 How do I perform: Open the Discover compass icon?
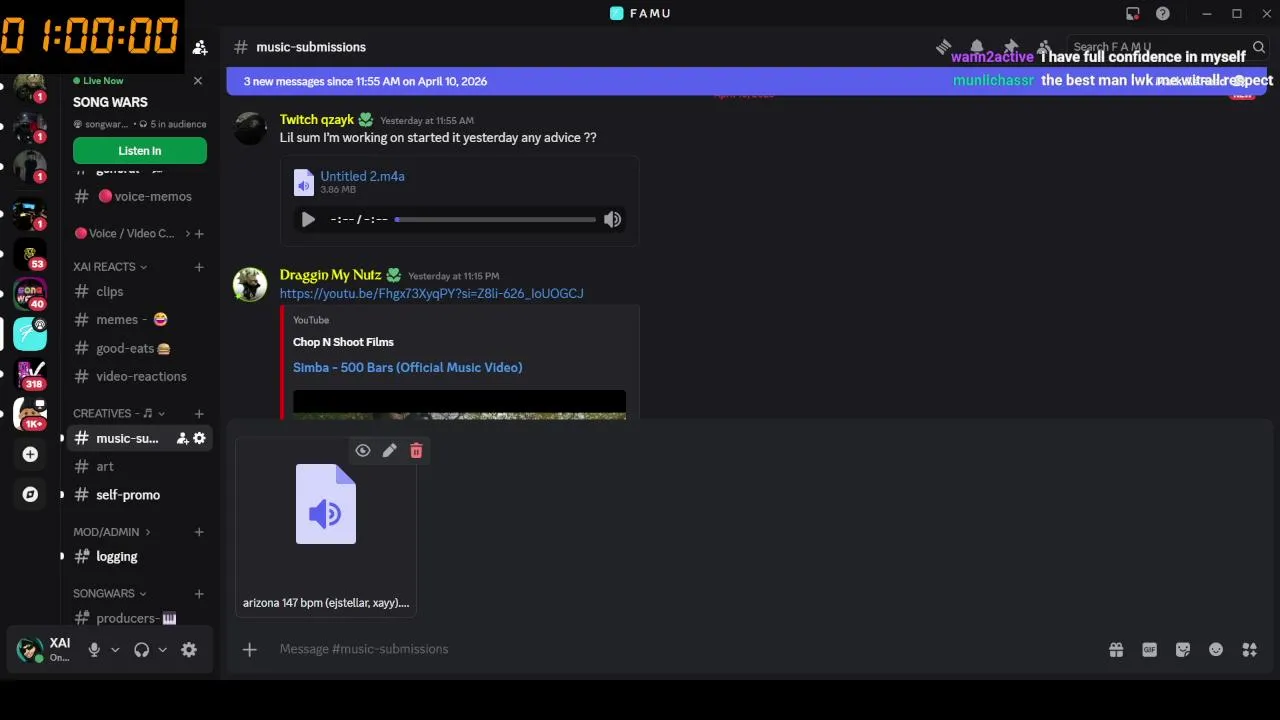30,494
